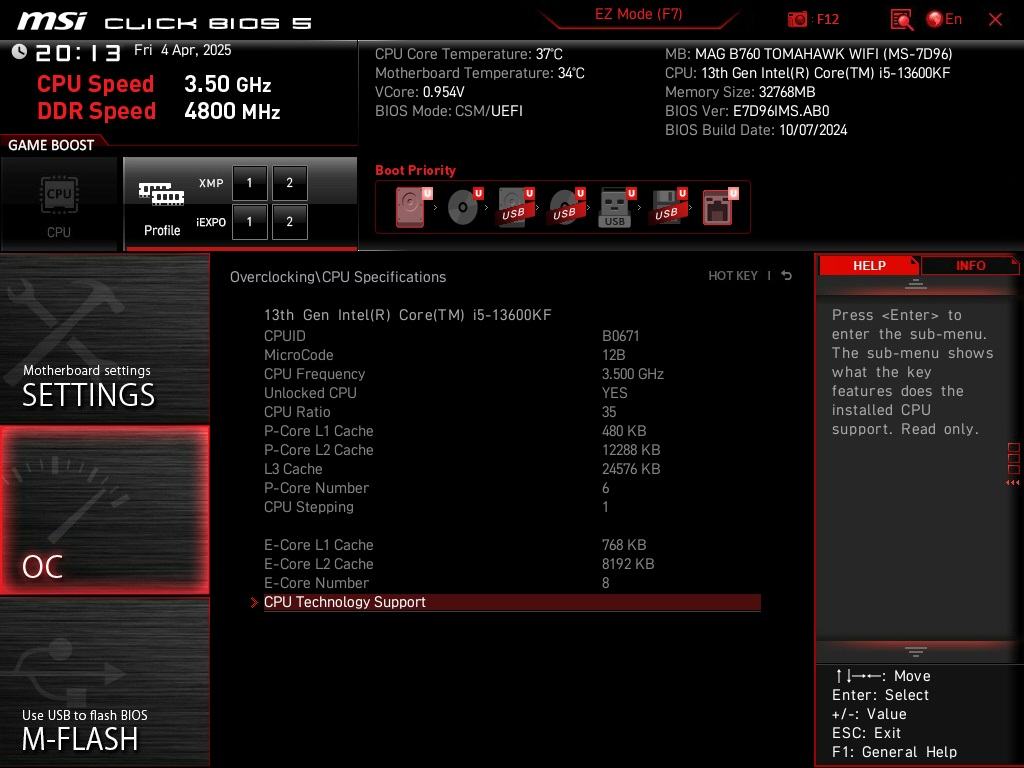The width and height of the screenshot is (1024, 768).
Task: Select the CPU Ratio row
Action: (512, 411)
